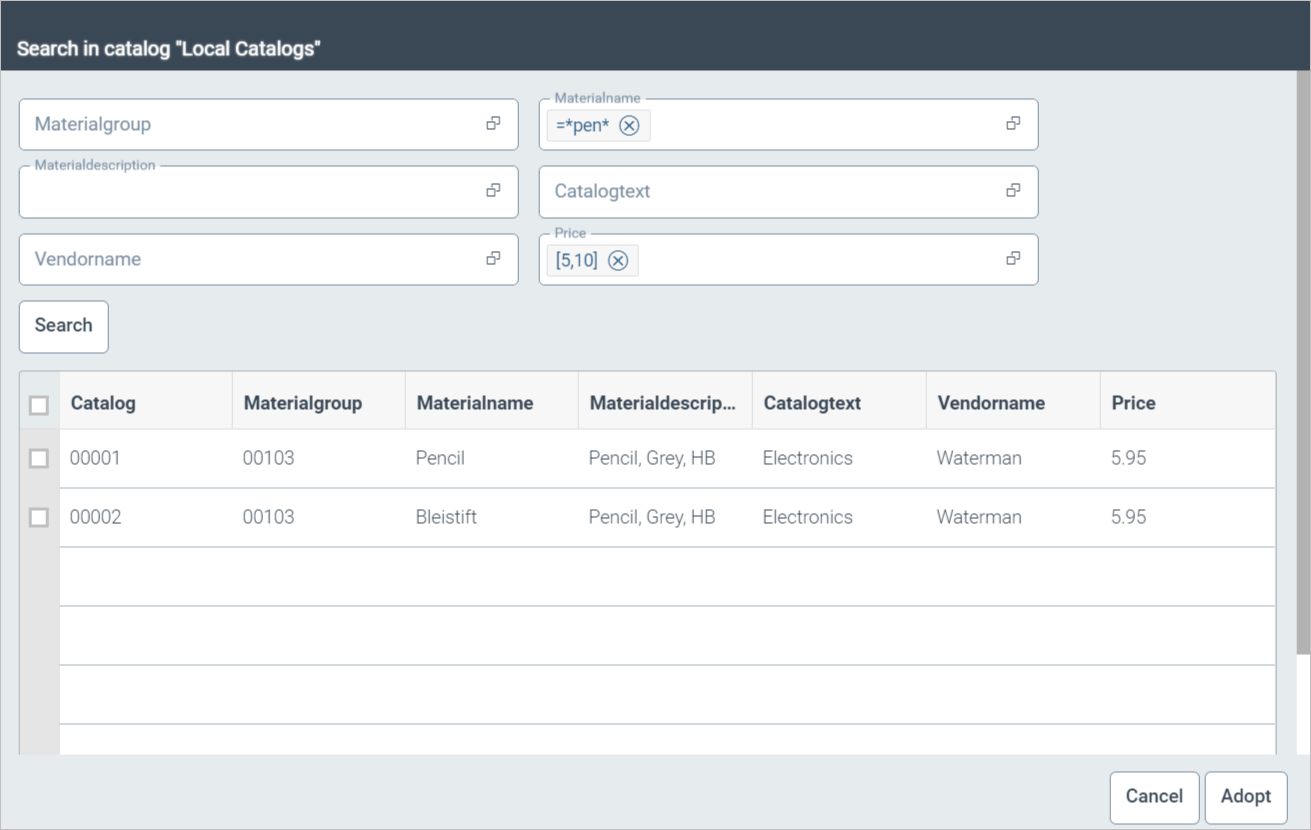Open the Catalogtext column header menu
1311x830 pixels.
(x=812, y=403)
